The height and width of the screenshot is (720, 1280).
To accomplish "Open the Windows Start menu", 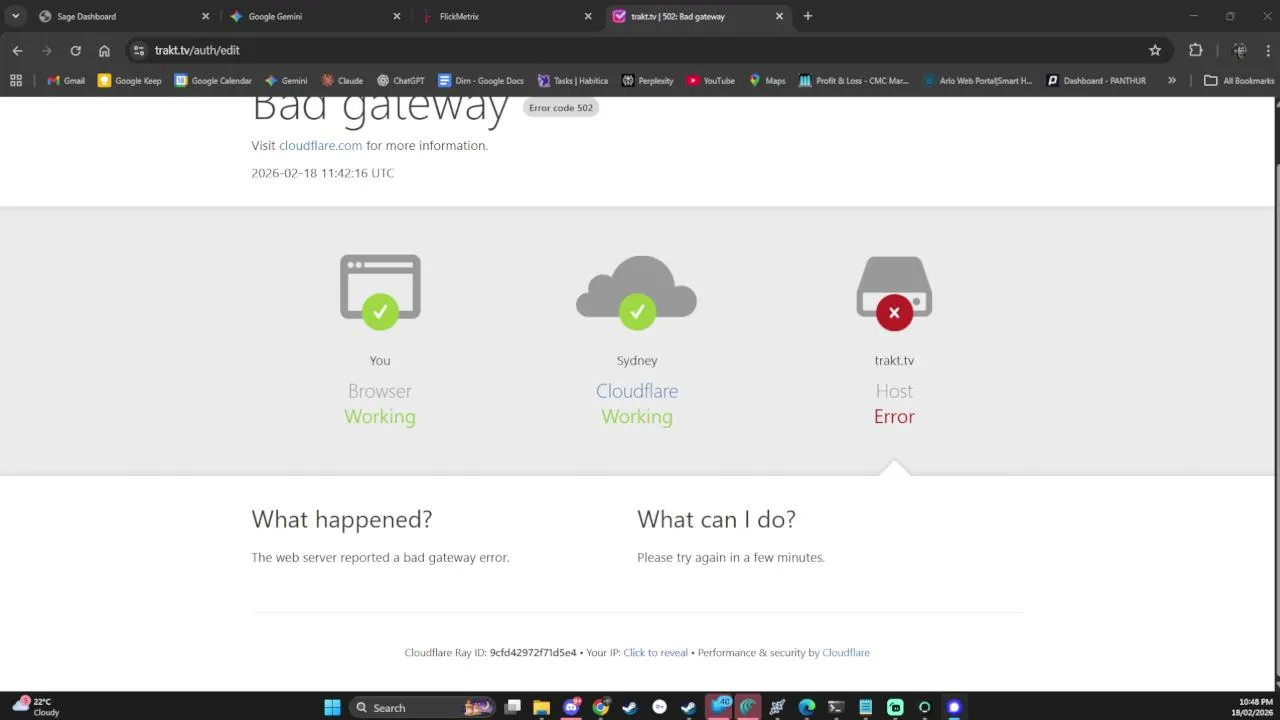I will 332,707.
